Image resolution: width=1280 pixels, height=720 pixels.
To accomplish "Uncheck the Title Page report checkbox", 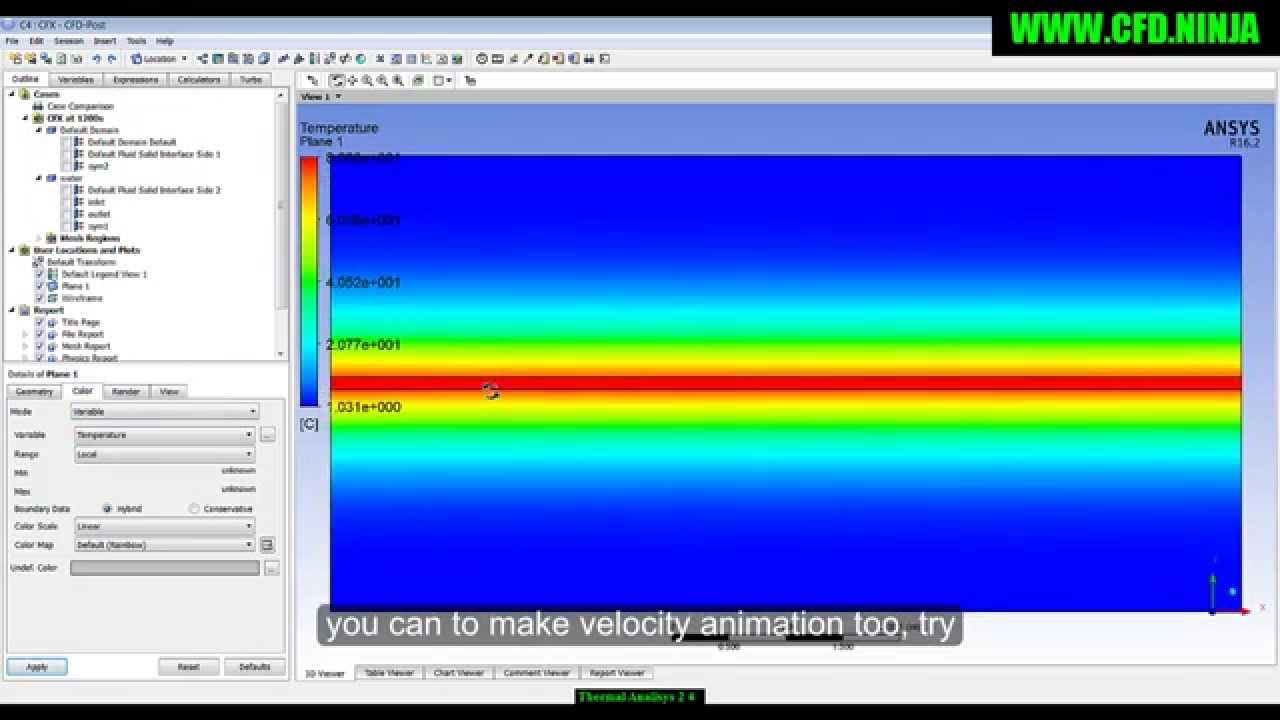I will pyautogui.click(x=40, y=322).
